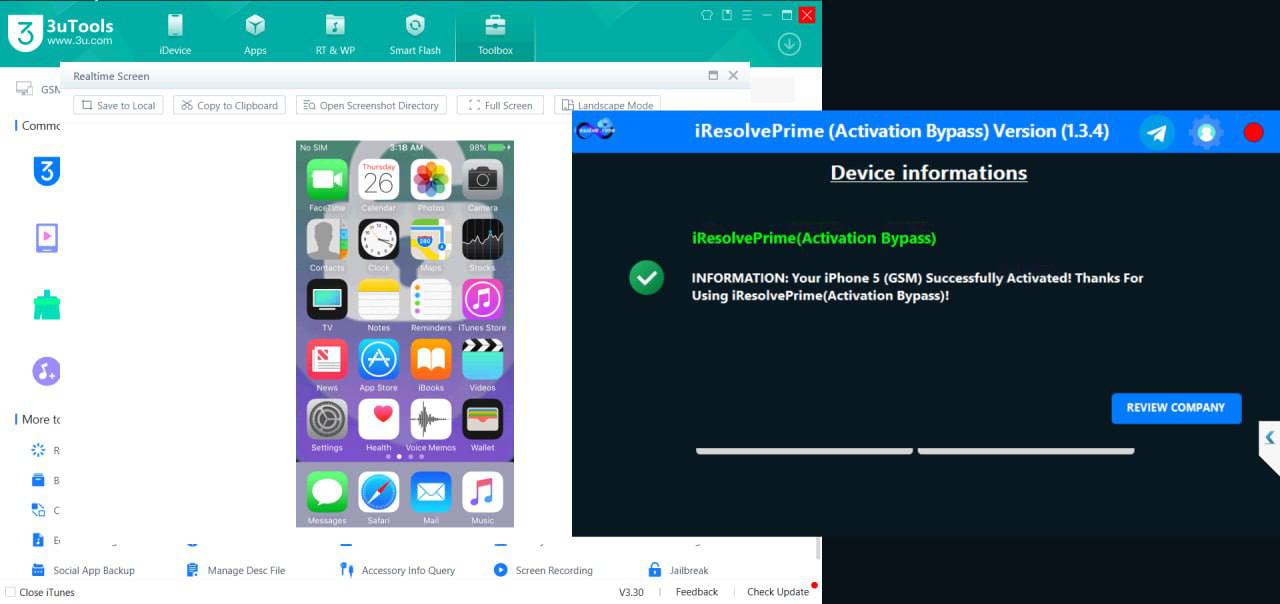Click the purple music note tool icon

(x=46, y=371)
